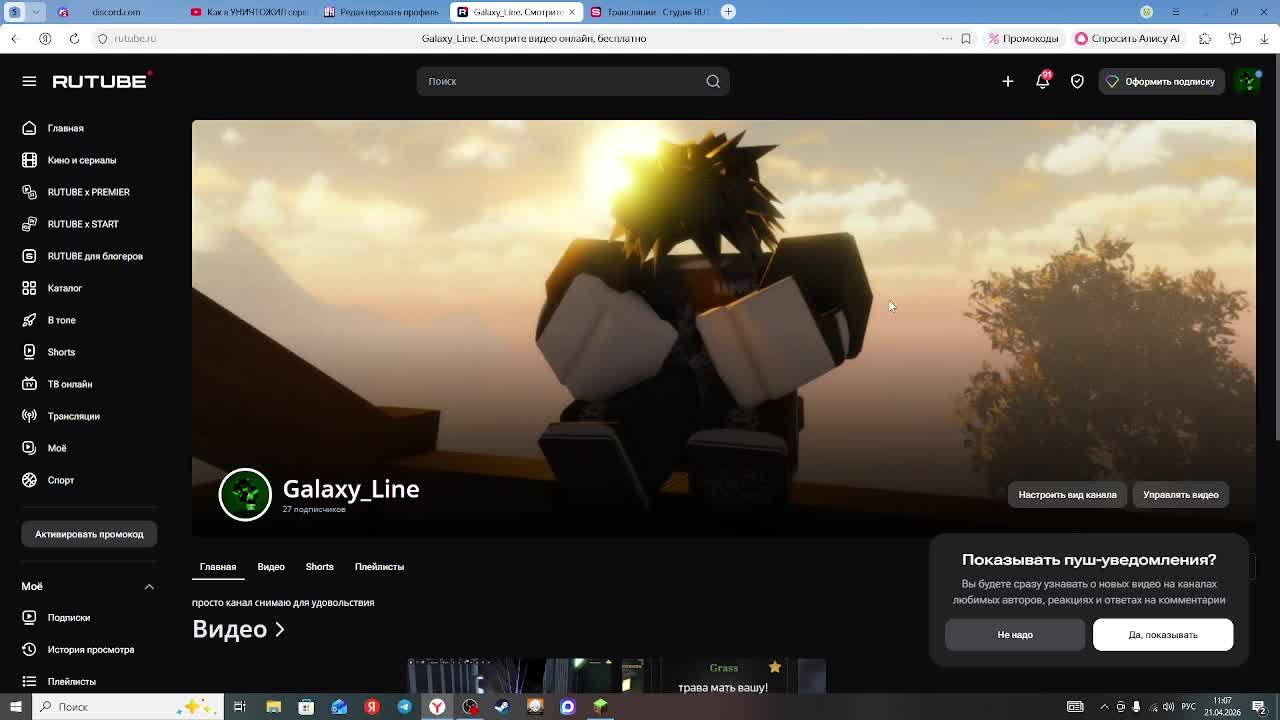
Task: Click Windows taskbar search box
Action: pos(128,707)
